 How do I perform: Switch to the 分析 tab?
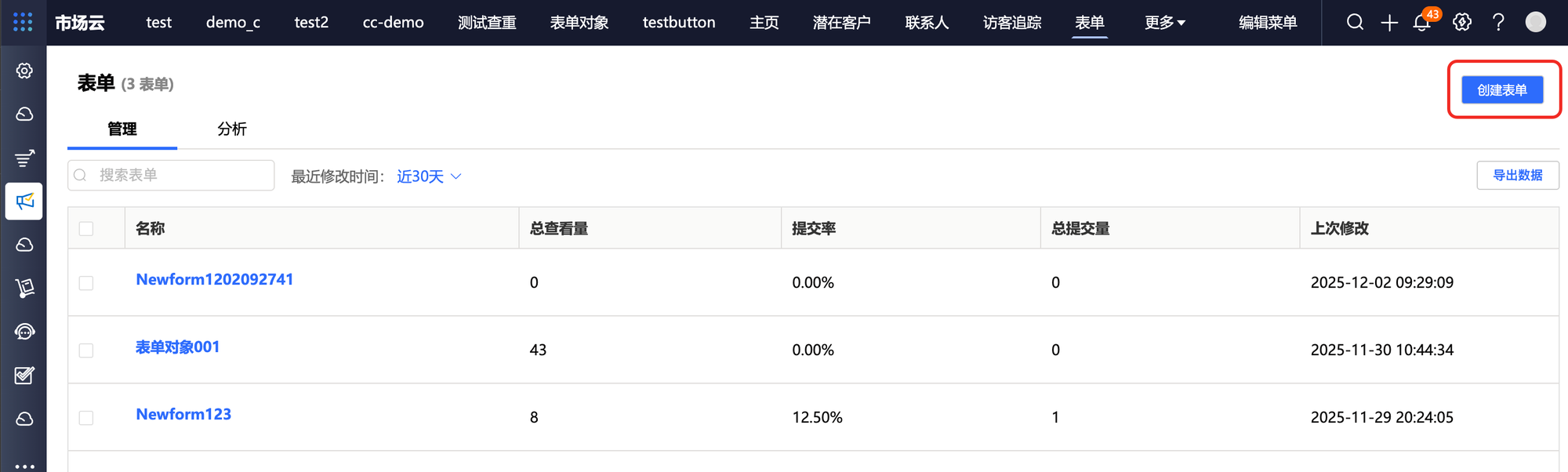point(232,129)
